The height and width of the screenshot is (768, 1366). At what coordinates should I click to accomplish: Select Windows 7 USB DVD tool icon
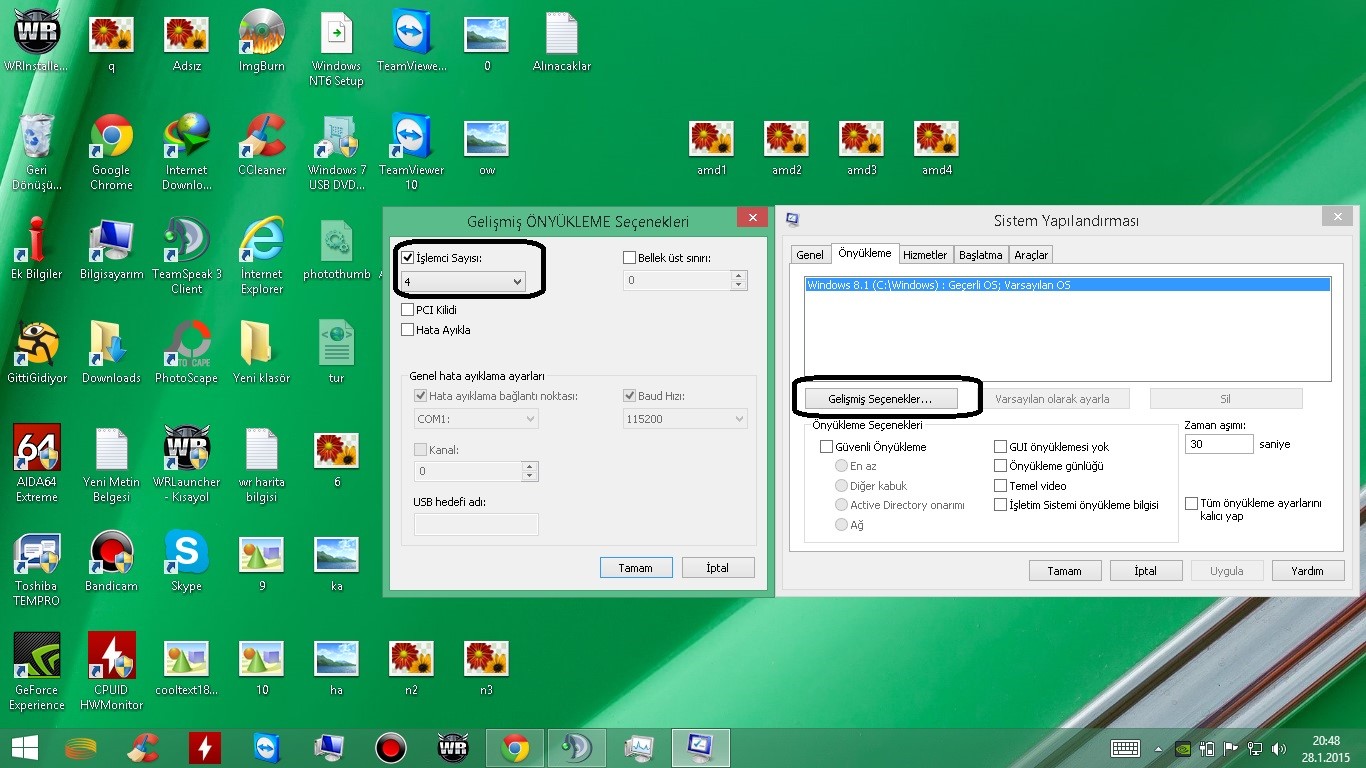click(x=337, y=153)
